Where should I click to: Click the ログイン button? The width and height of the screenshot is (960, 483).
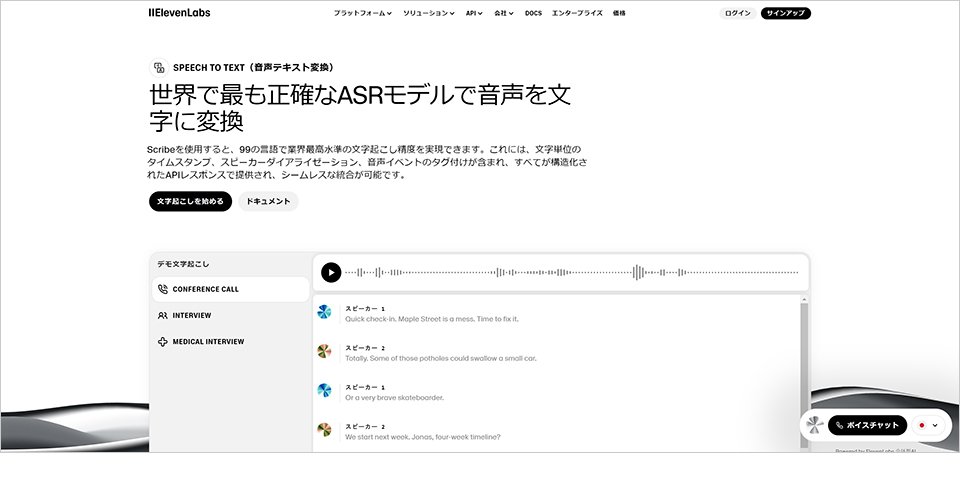point(737,13)
